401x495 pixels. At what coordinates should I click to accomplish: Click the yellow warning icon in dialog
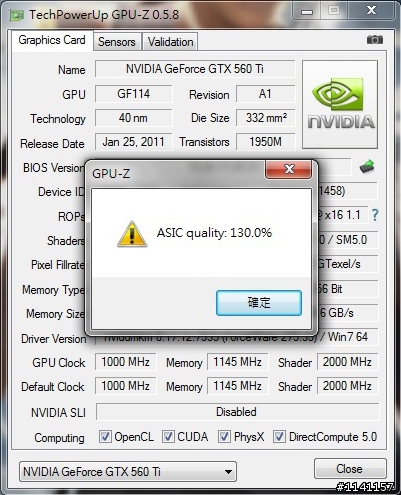[x=132, y=234]
